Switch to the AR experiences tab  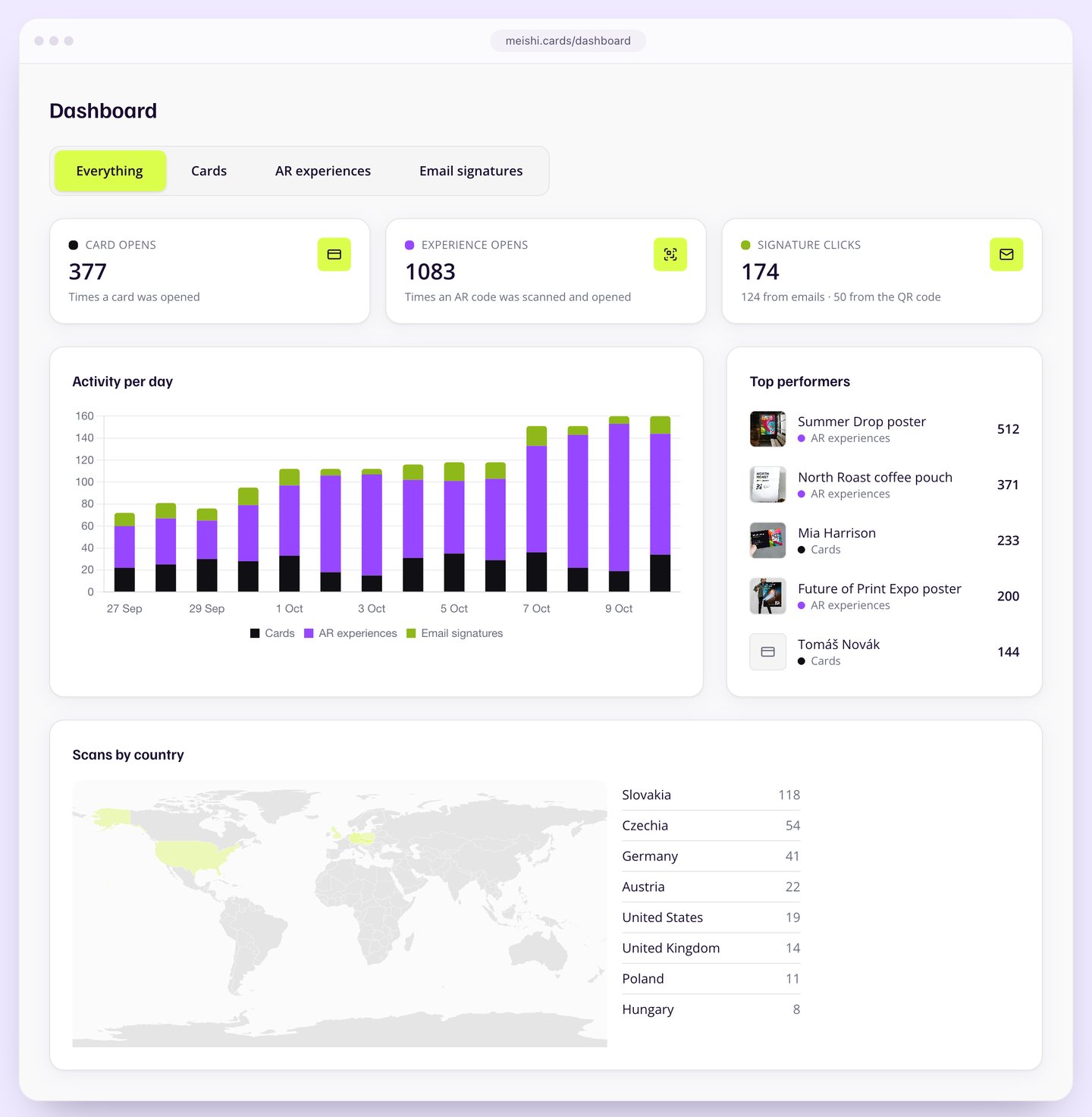(323, 171)
